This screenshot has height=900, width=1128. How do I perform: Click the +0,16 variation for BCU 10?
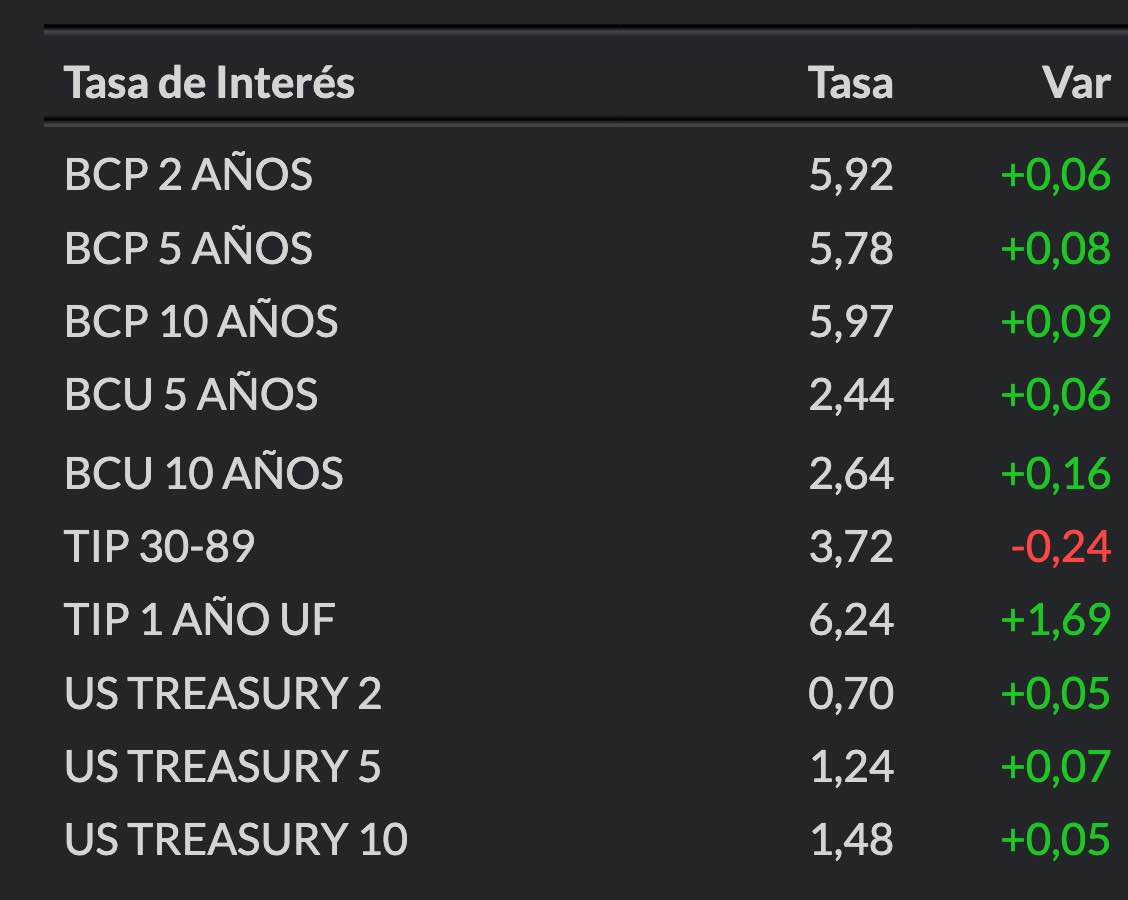(x=1055, y=472)
